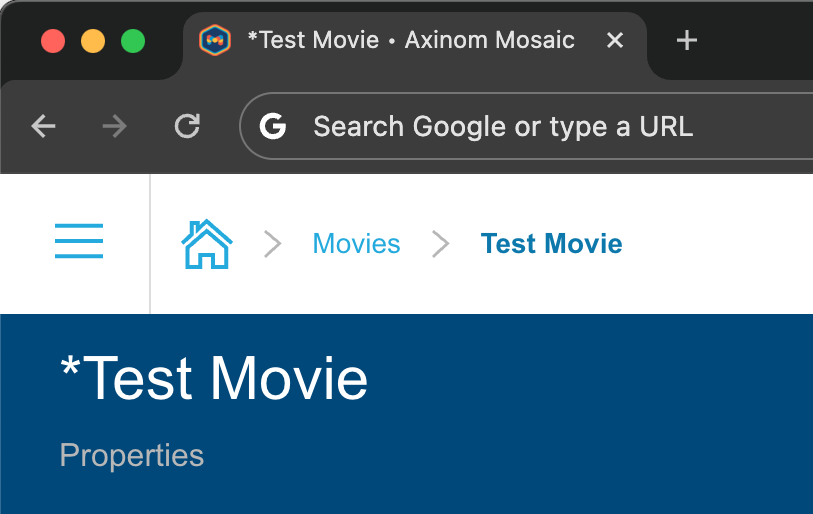The width and height of the screenshot is (813, 514).
Task: Close the Test Movie browser tab
Action: [x=615, y=41]
